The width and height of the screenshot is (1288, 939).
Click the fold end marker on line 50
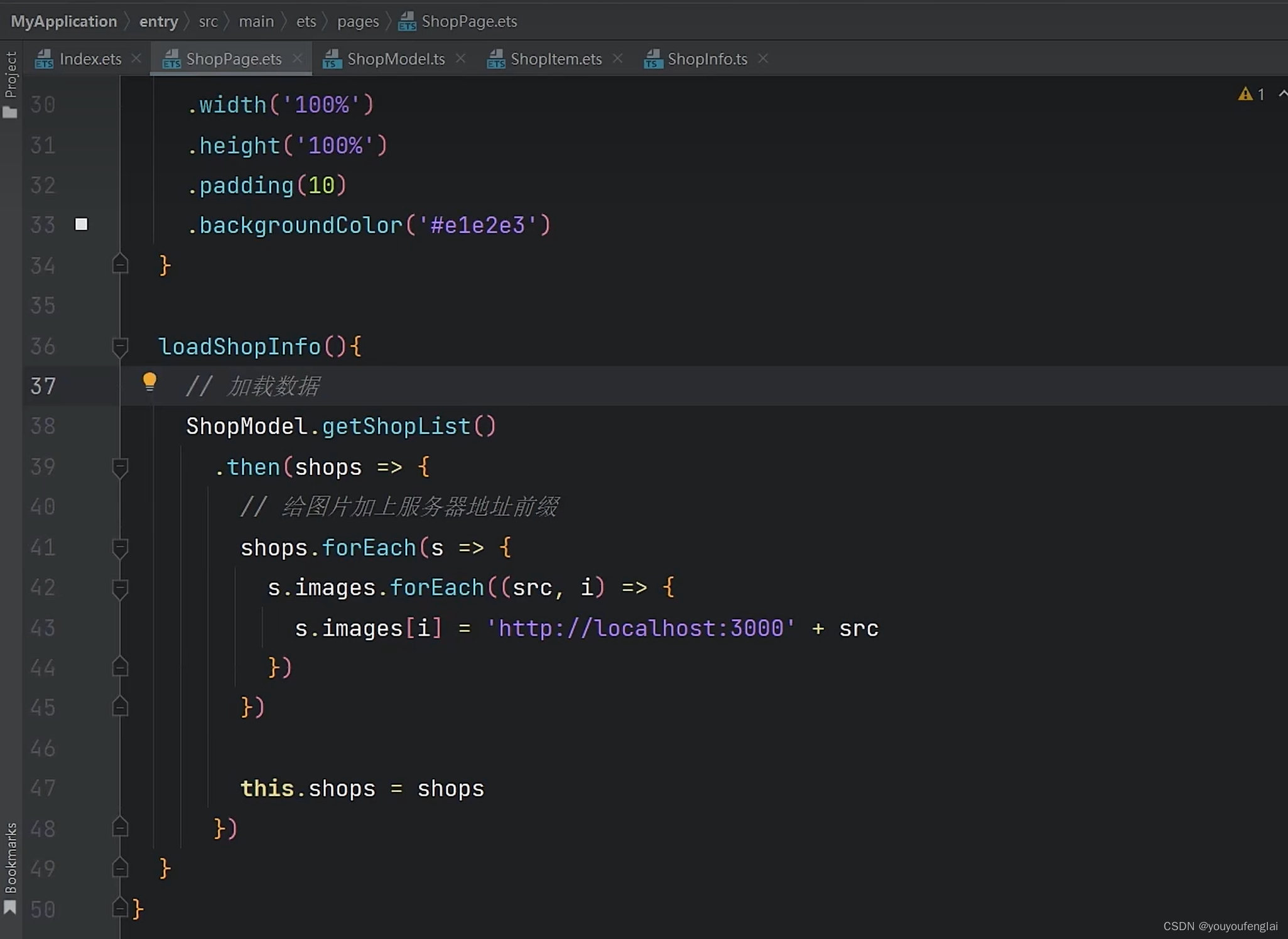(120, 908)
